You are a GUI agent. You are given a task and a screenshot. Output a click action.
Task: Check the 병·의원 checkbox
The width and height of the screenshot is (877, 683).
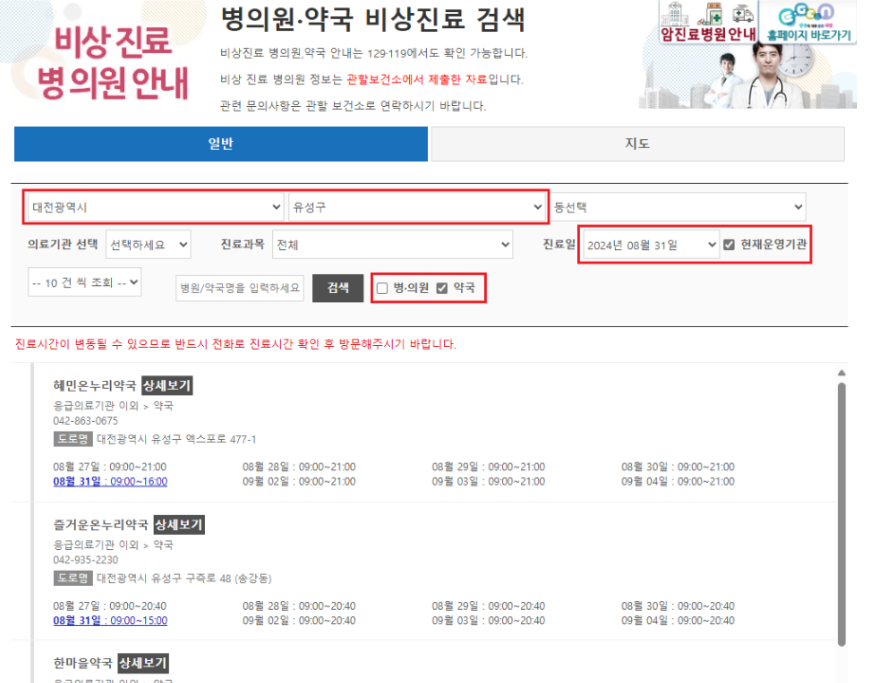coord(382,288)
